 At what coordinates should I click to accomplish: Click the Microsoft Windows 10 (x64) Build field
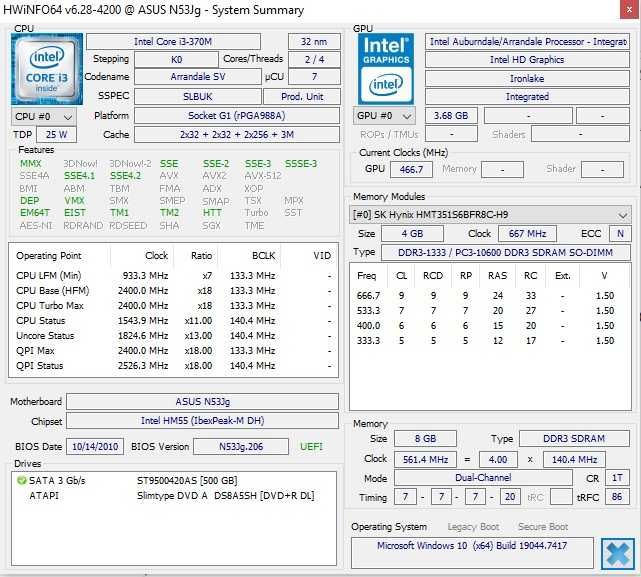coord(472,552)
